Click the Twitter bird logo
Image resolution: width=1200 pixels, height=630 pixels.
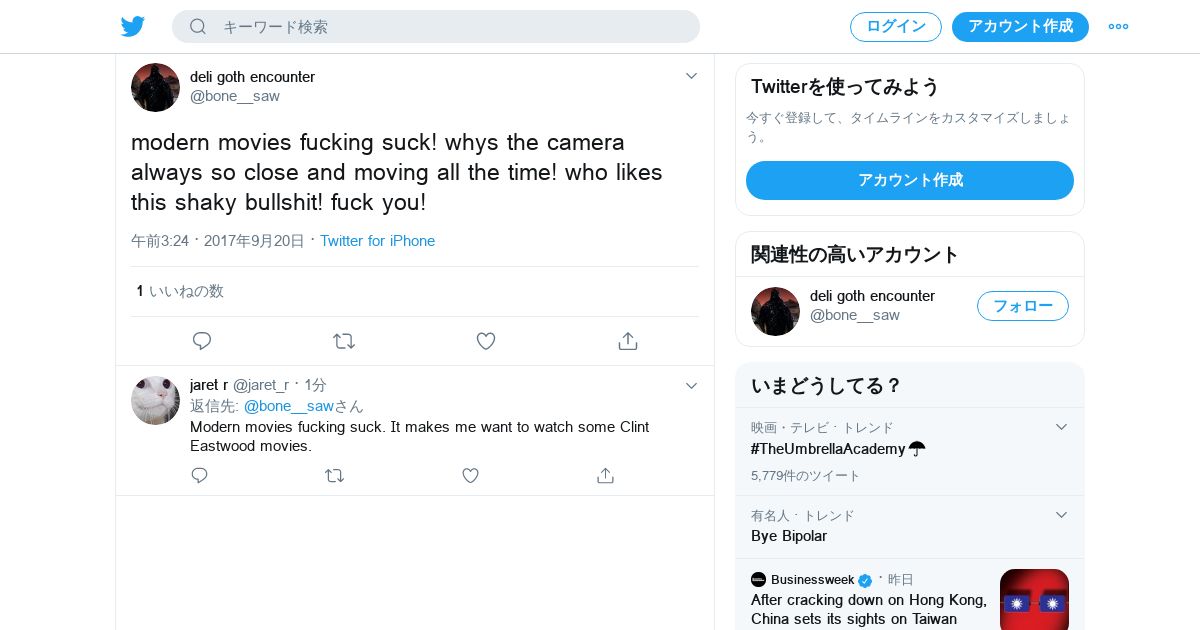click(x=133, y=27)
